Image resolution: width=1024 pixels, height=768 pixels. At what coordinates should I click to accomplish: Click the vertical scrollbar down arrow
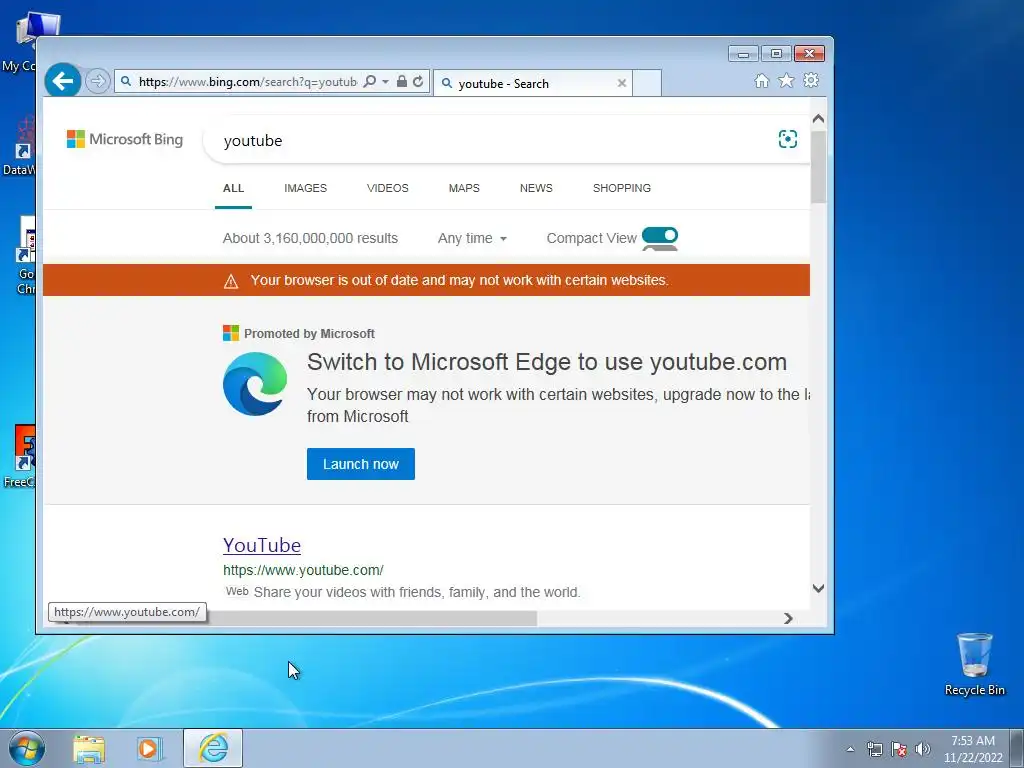tap(818, 588)
